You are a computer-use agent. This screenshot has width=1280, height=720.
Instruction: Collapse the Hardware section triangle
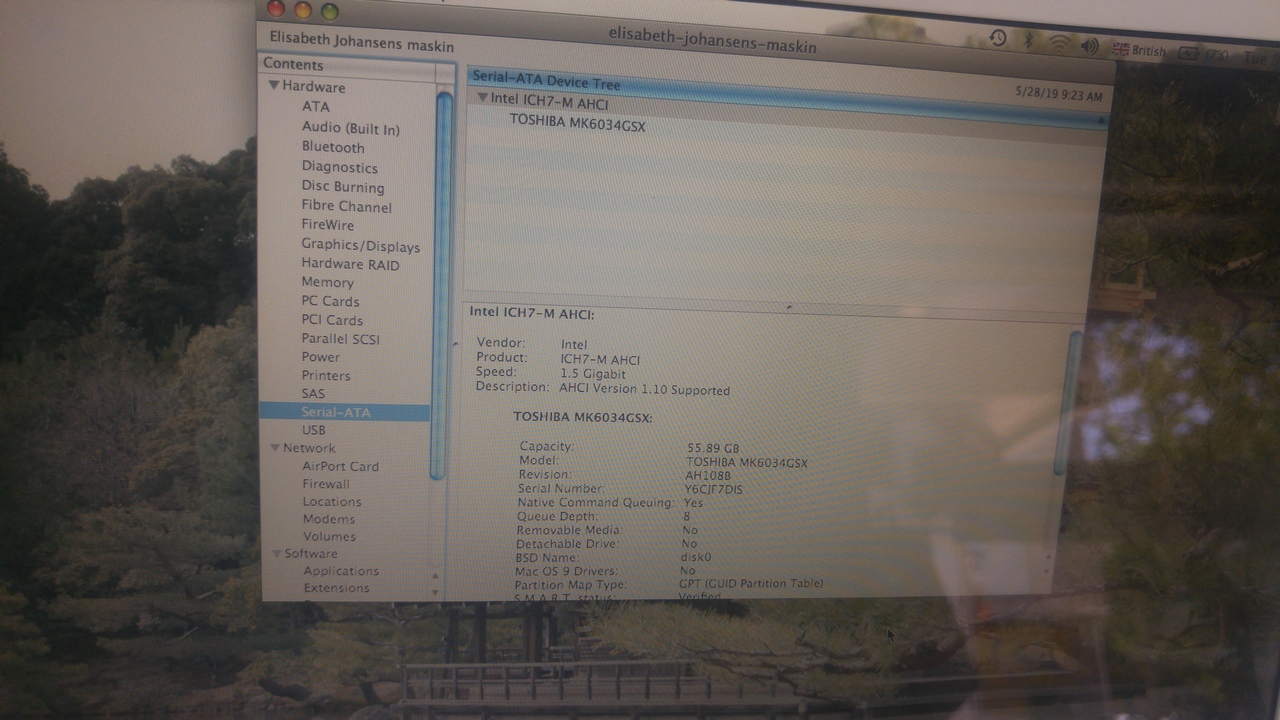(273, 86)
